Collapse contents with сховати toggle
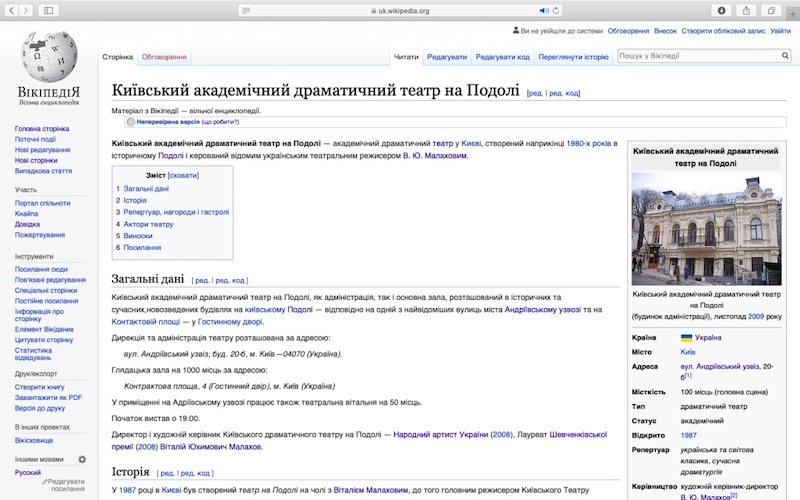This screenshot has width=800, height=500. pyautogui.click(x=183, y=176)
